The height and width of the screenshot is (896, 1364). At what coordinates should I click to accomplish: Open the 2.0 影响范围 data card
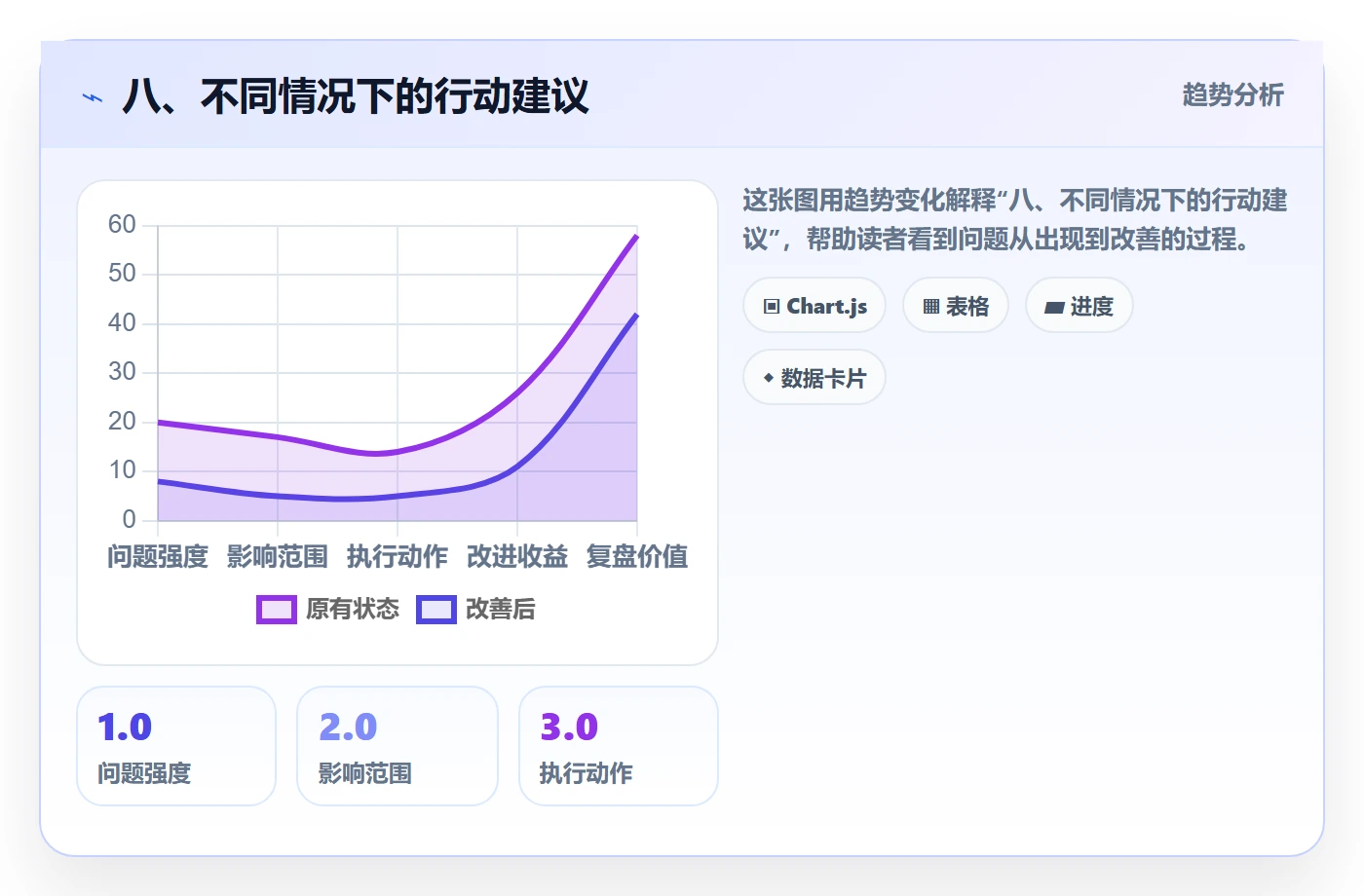coord(398,746)
